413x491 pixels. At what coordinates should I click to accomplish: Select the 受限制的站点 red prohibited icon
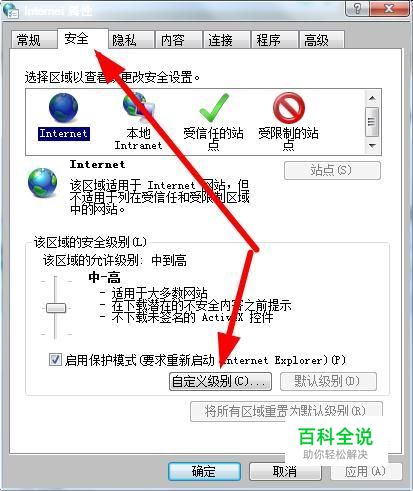289,108
